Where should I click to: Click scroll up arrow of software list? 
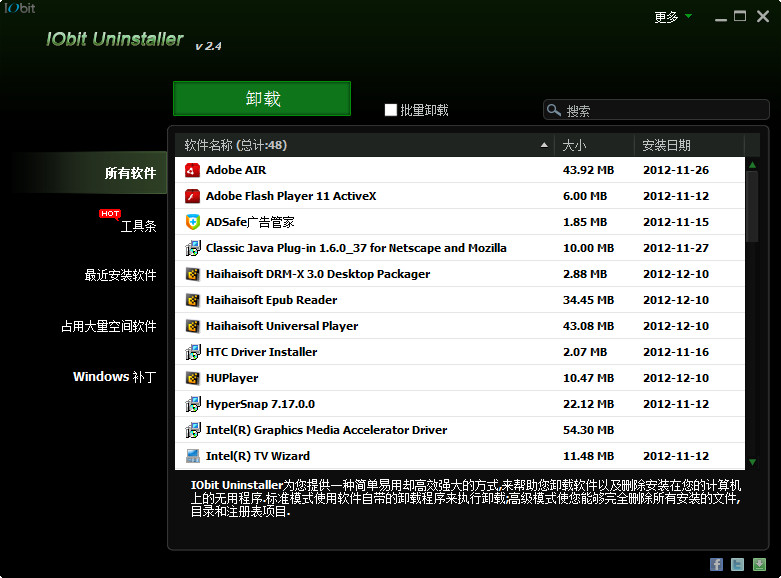(753, 164)
